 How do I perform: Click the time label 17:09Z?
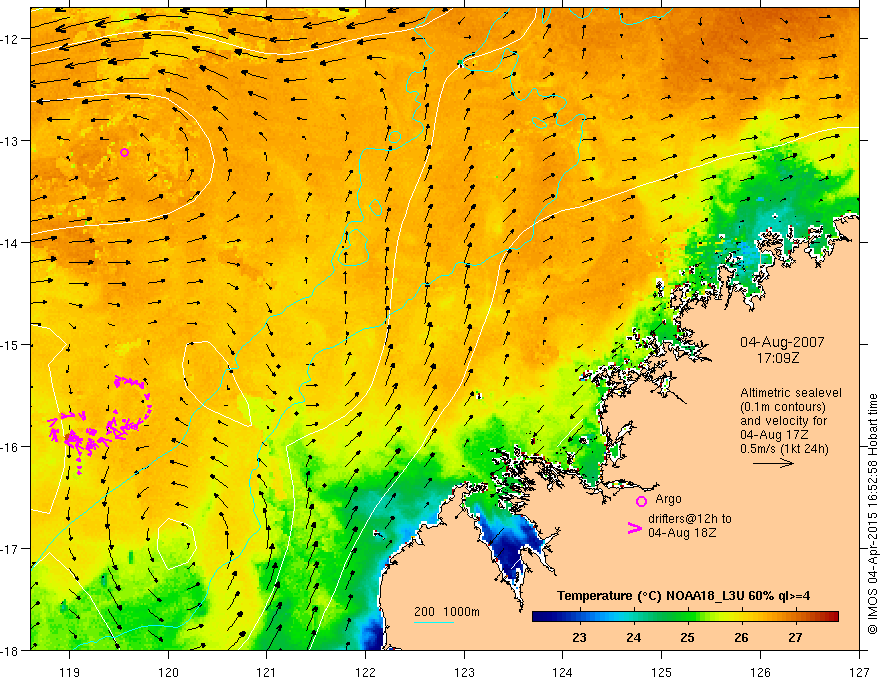(778, 357)
